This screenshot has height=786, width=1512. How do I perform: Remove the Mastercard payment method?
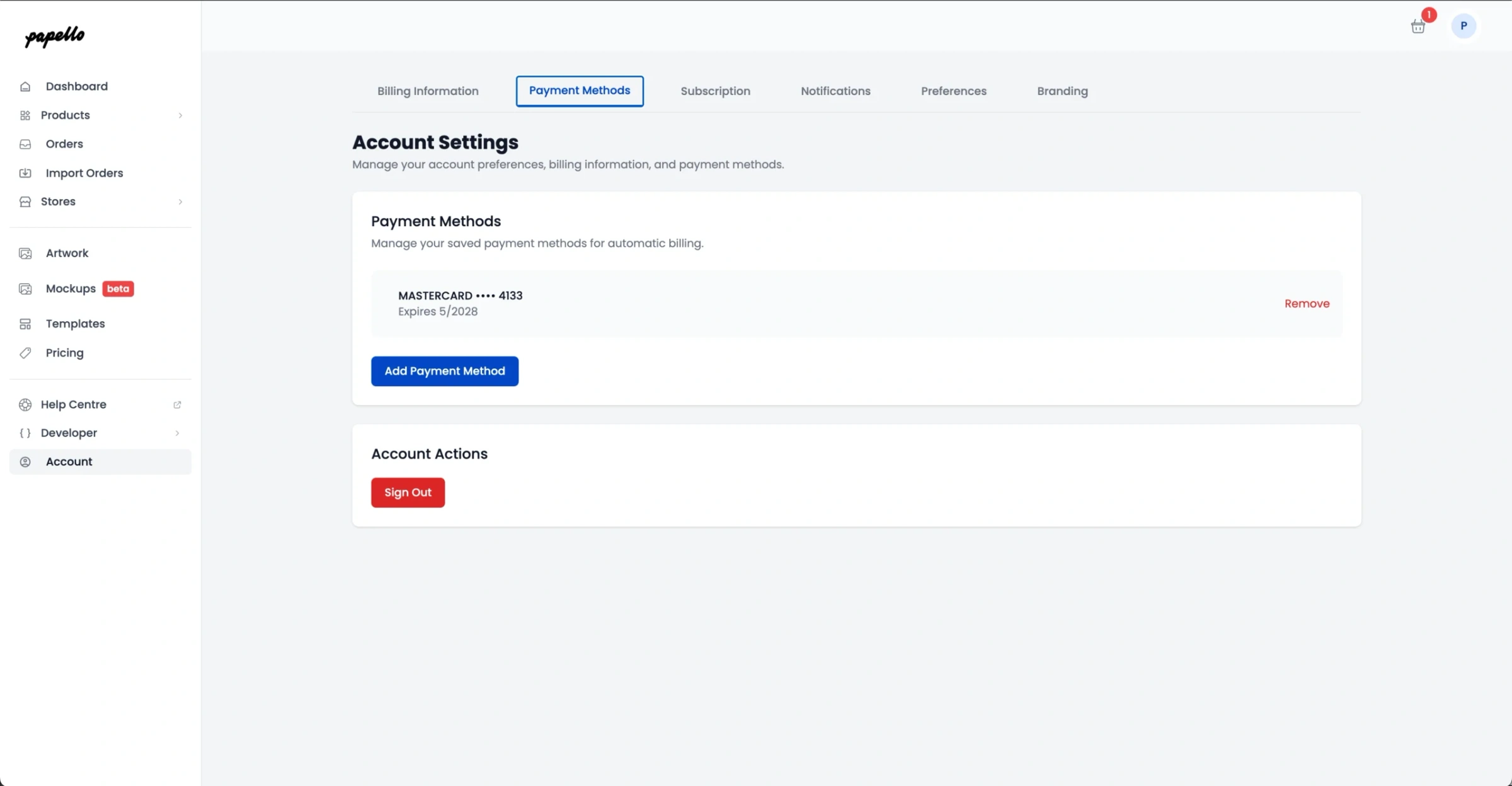[1307, 303]
